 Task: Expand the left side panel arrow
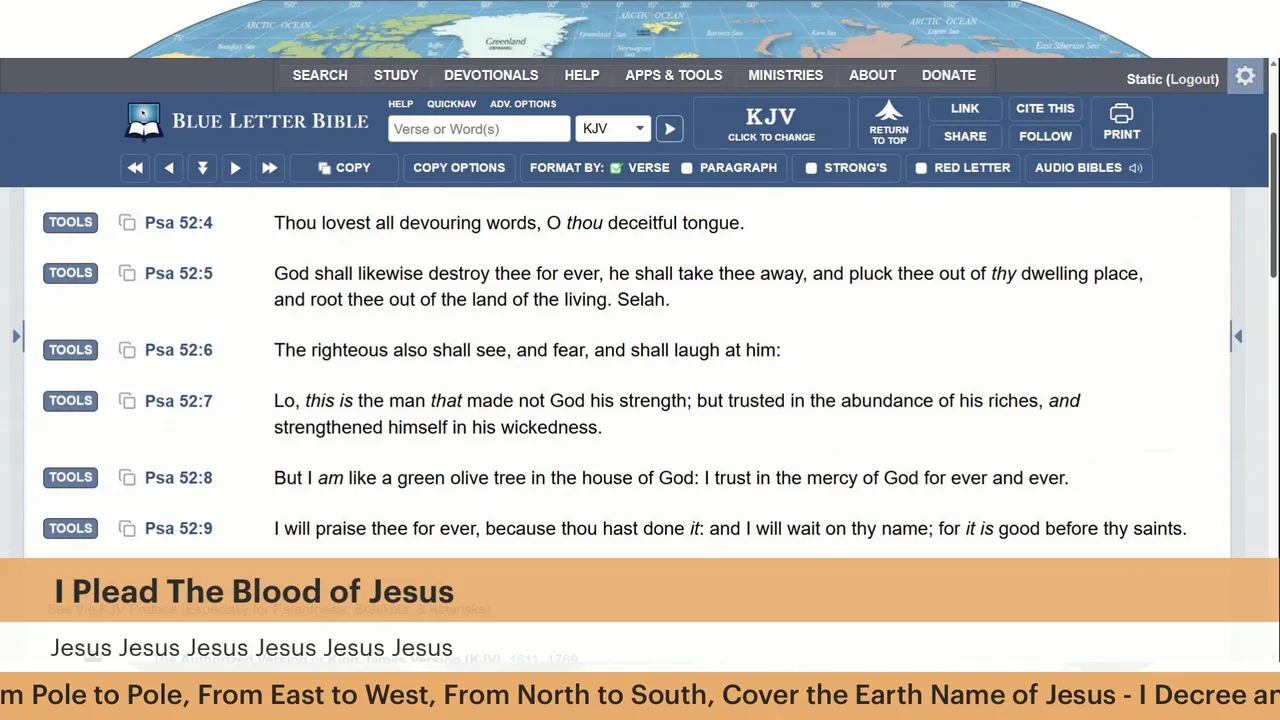(16, 337)
